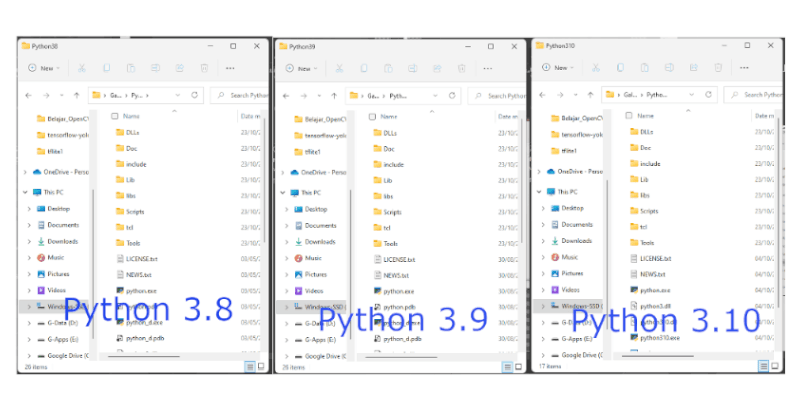800x420 pixels.
Task: Select the Scripts folder in the Python39 window
Action: click(x=387, y=212)
